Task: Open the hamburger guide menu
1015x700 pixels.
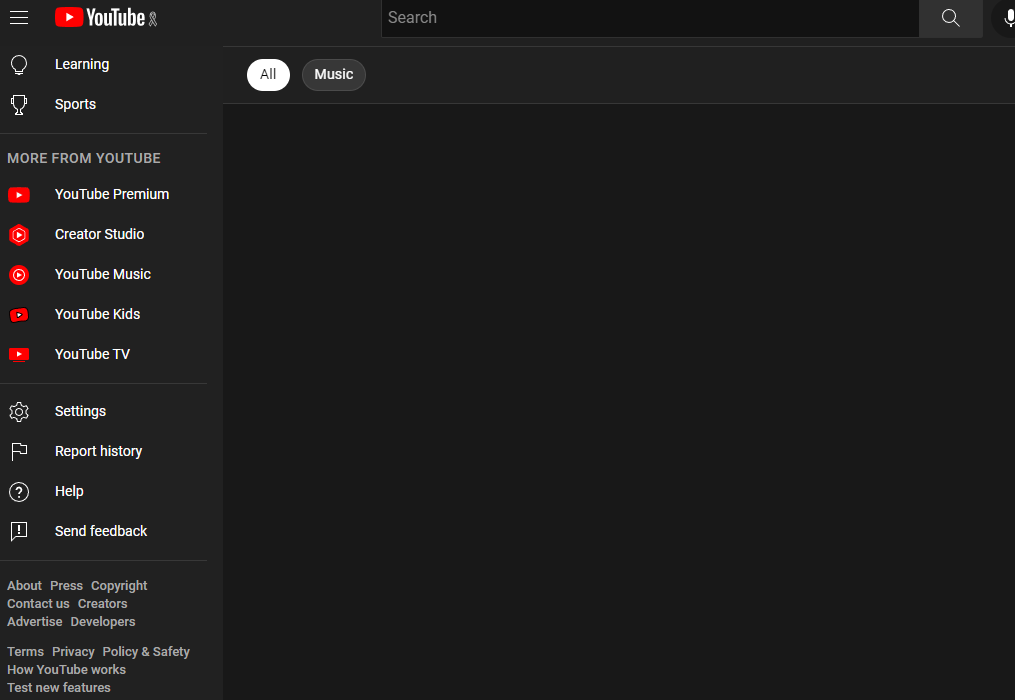Action: coord(19,17)
